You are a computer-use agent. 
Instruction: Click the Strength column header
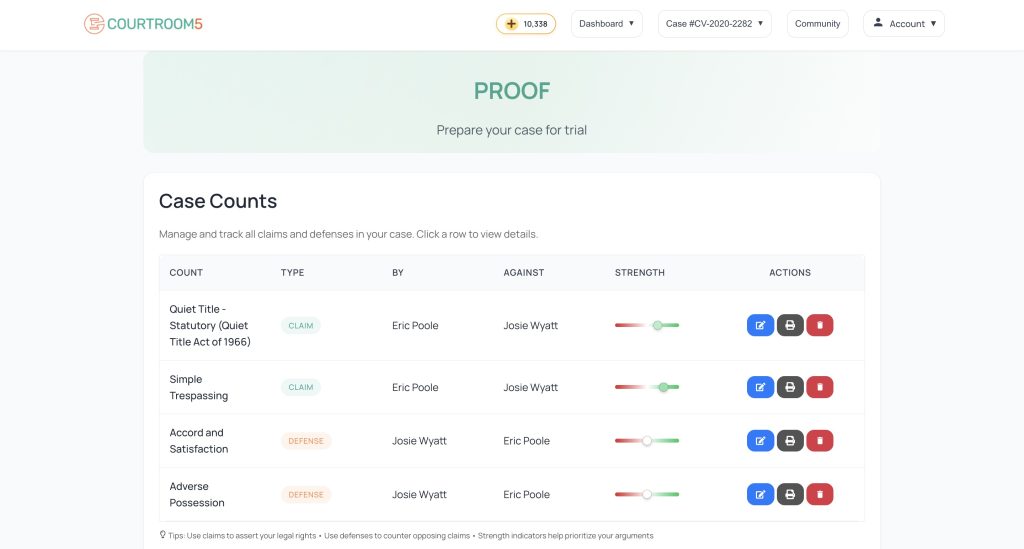click(x=640, y=272)
